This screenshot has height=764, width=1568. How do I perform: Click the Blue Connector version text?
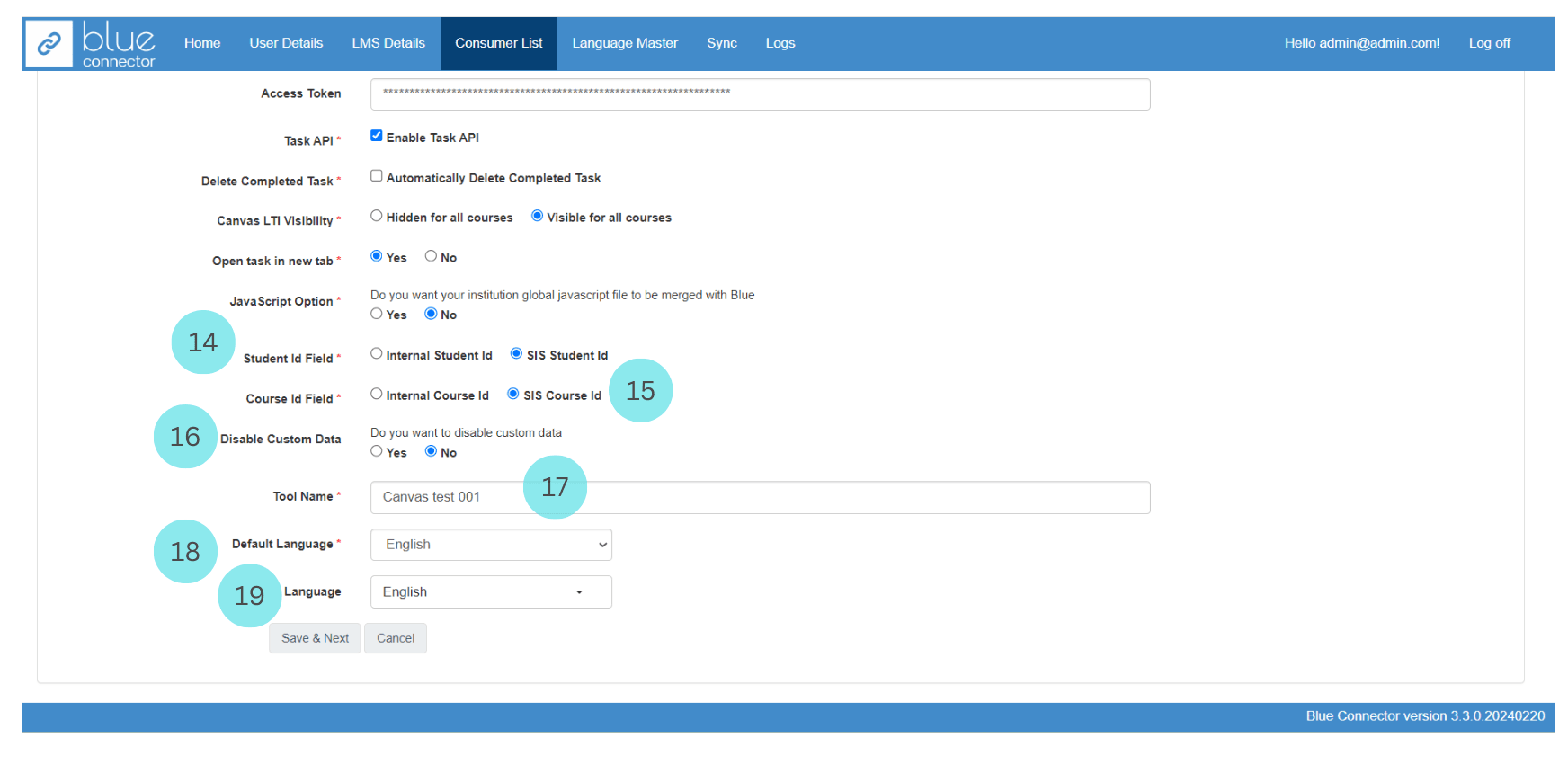click(1425, 716)
